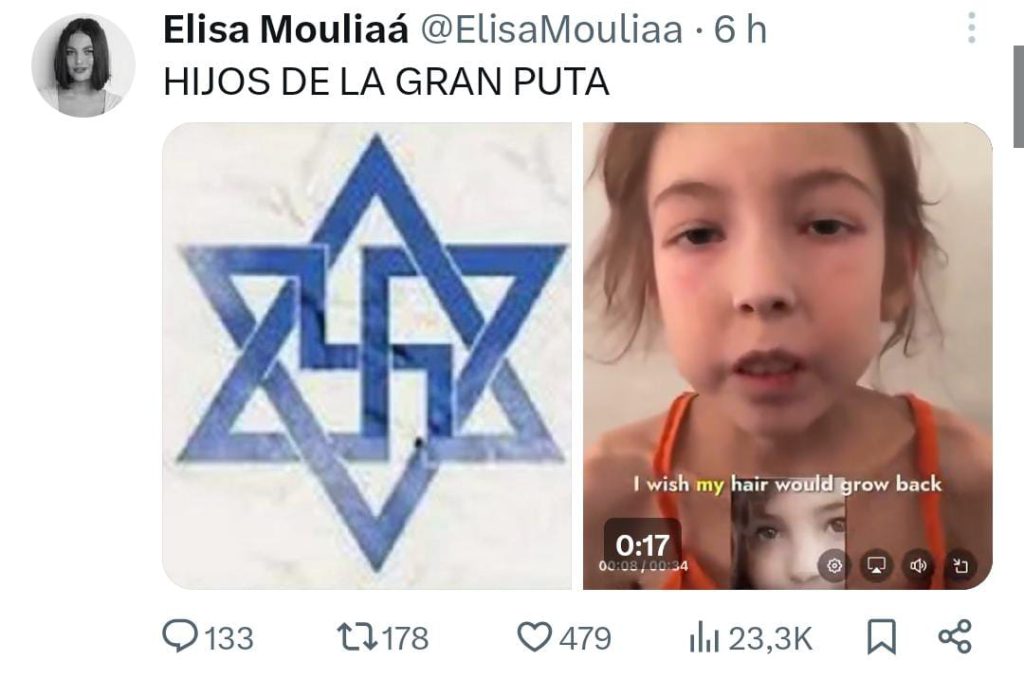The image size is (1024, 679).
Task: Open the share icon options
Action: (x=955, y=637)
